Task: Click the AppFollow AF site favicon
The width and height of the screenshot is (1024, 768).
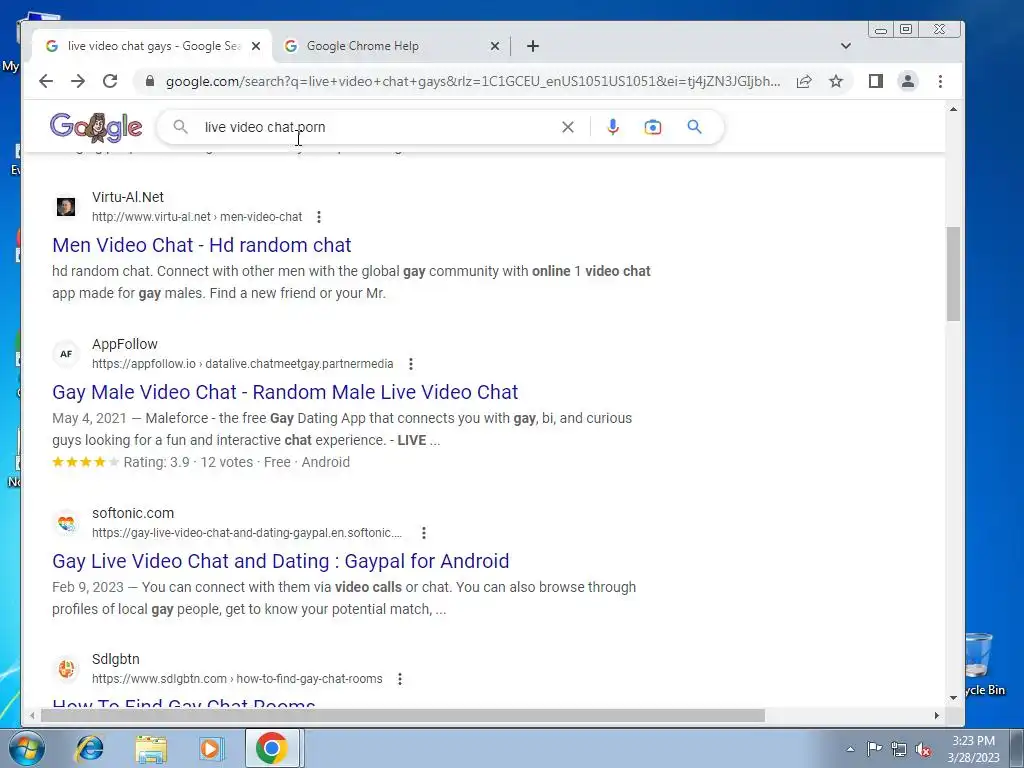Action: 66,354
